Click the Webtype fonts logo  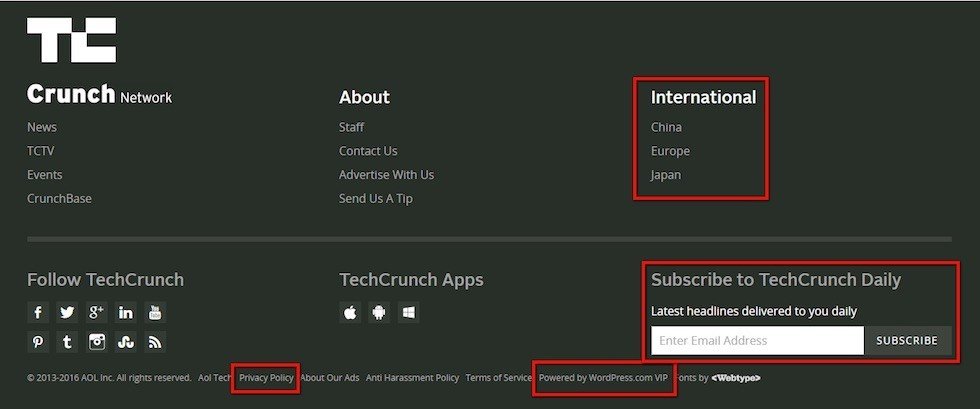click(736, 378)
